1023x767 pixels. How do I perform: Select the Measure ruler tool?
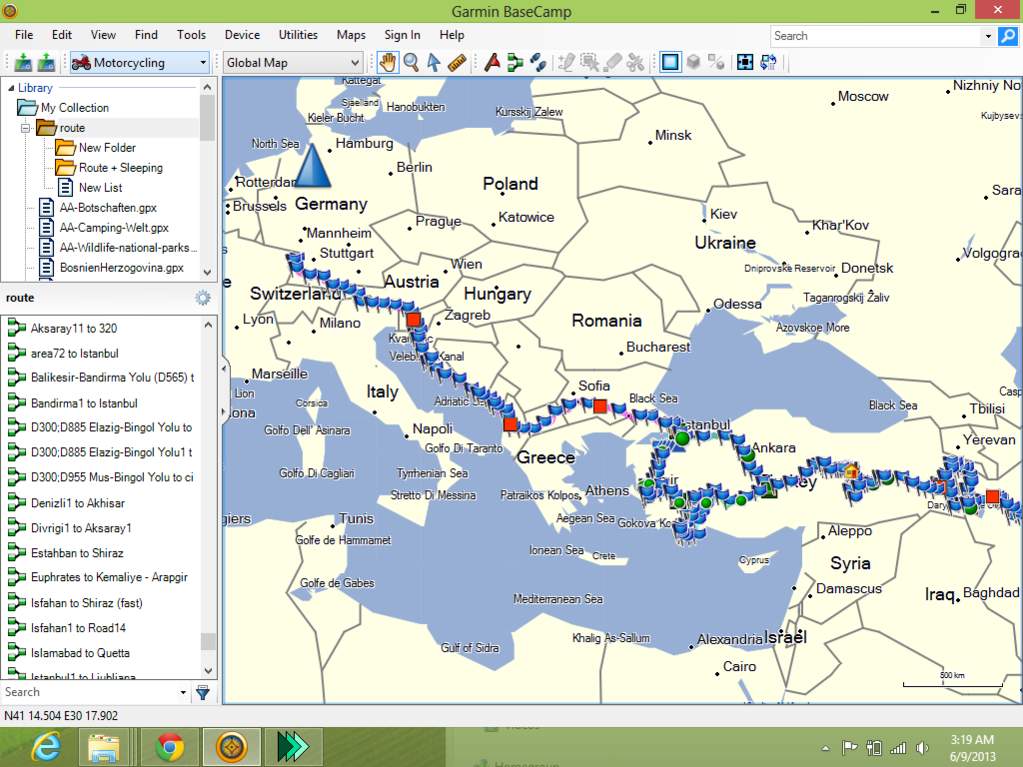coord(457,63)
